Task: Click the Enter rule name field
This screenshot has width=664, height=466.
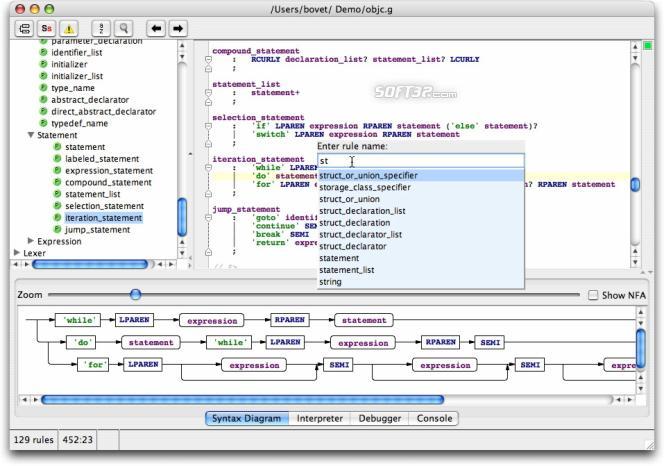Action: 420,160
